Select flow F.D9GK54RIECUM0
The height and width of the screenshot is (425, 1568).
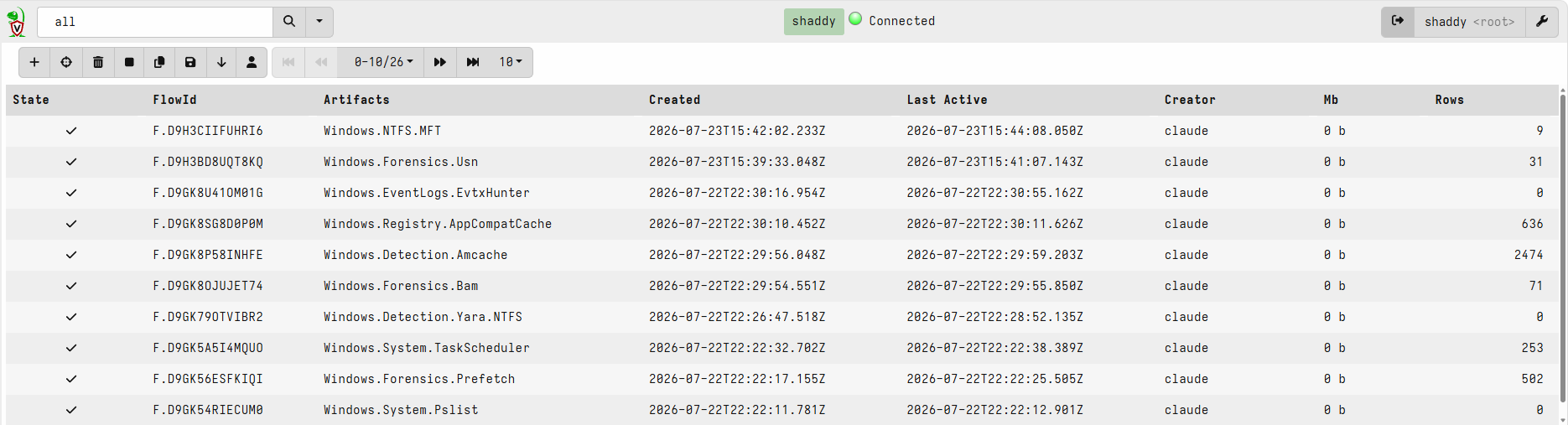(208, 410)
